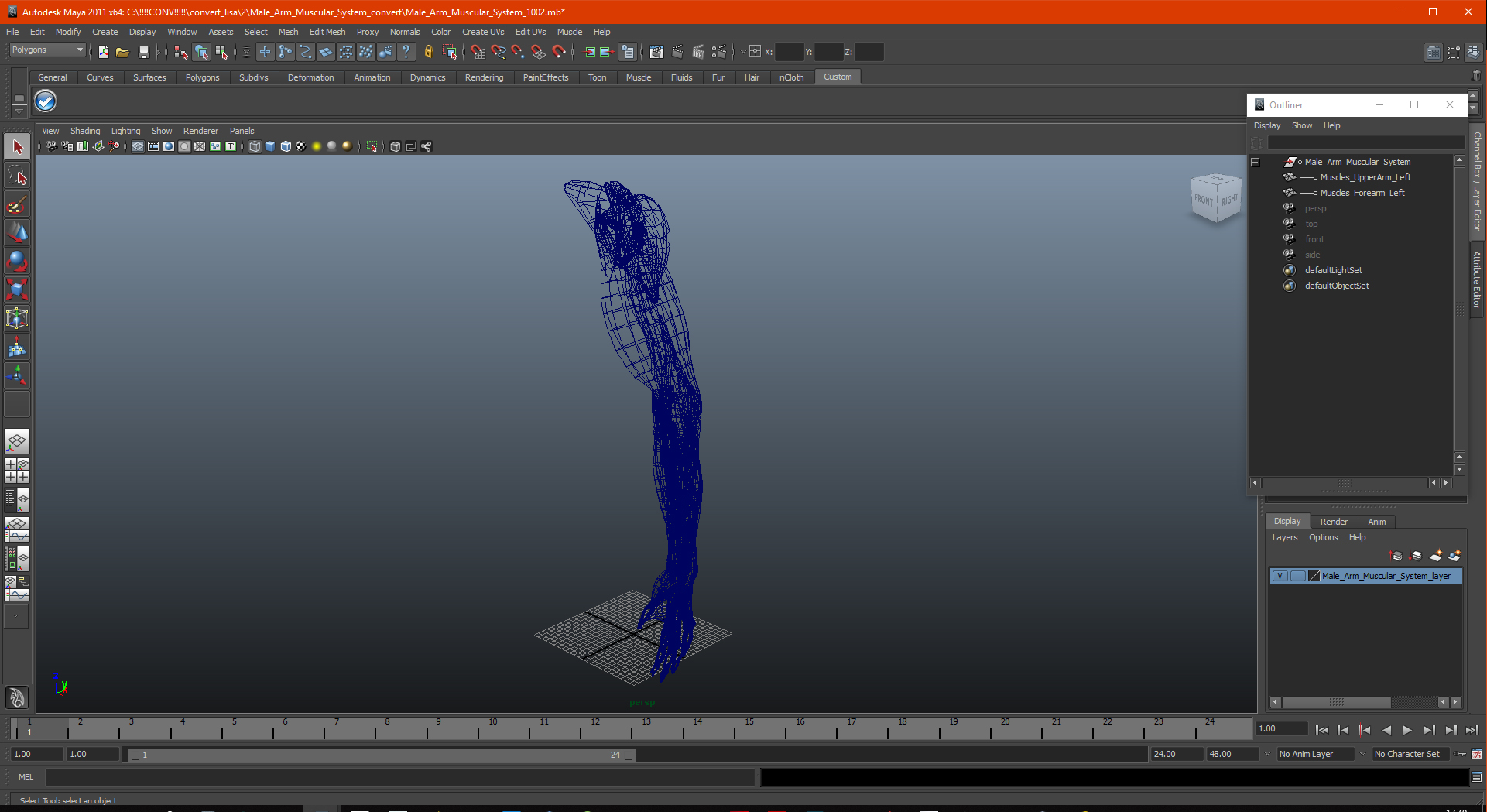
Task: Switch to Persp/Outliner layout
Action: coord(17,499)
